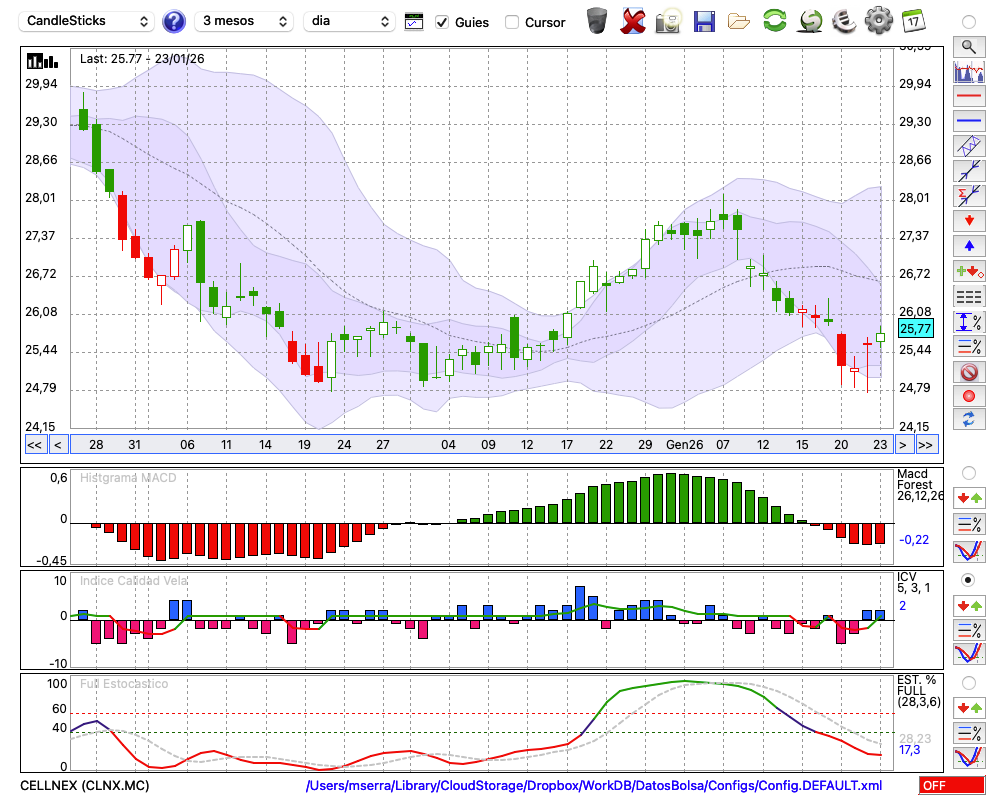Select the red horizontal line tool
The image size is (1000, 800).
click(x=968, y=97)
